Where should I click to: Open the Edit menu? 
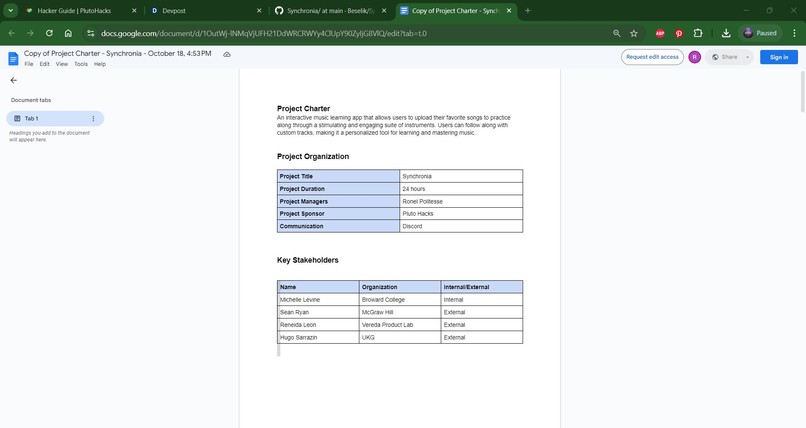[x=45, y=64]
